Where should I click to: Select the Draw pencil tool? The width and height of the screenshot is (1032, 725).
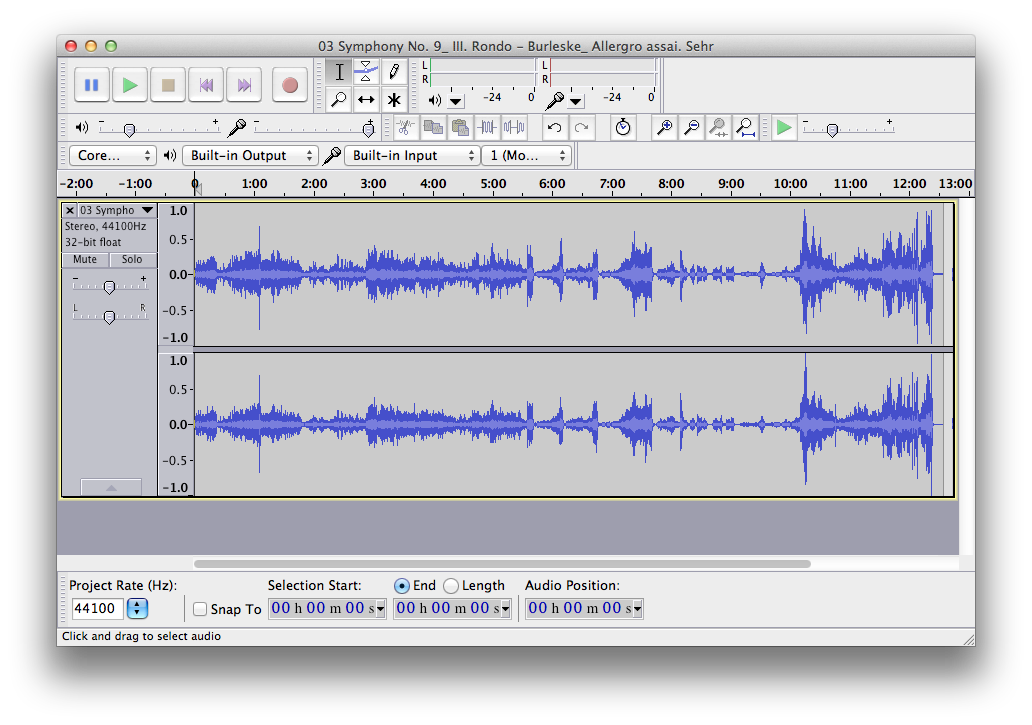[394, 71]
